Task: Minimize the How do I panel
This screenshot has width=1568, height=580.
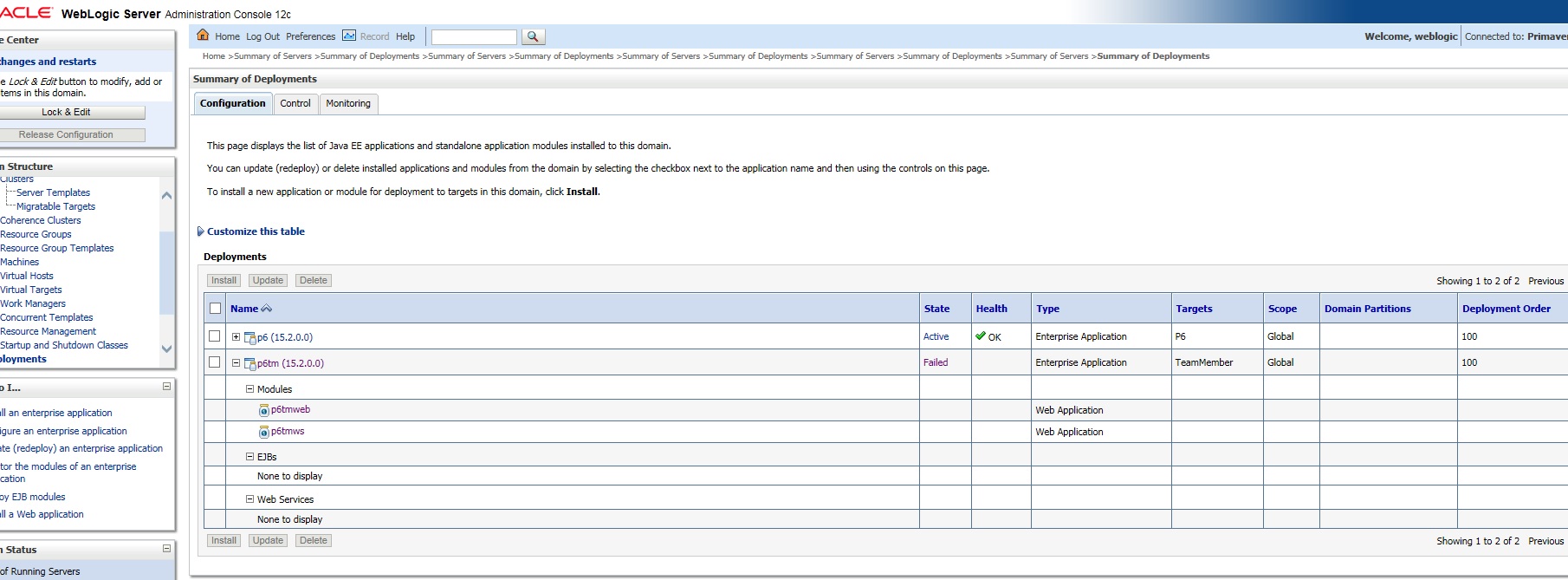Action: click(x=166, y=387)
